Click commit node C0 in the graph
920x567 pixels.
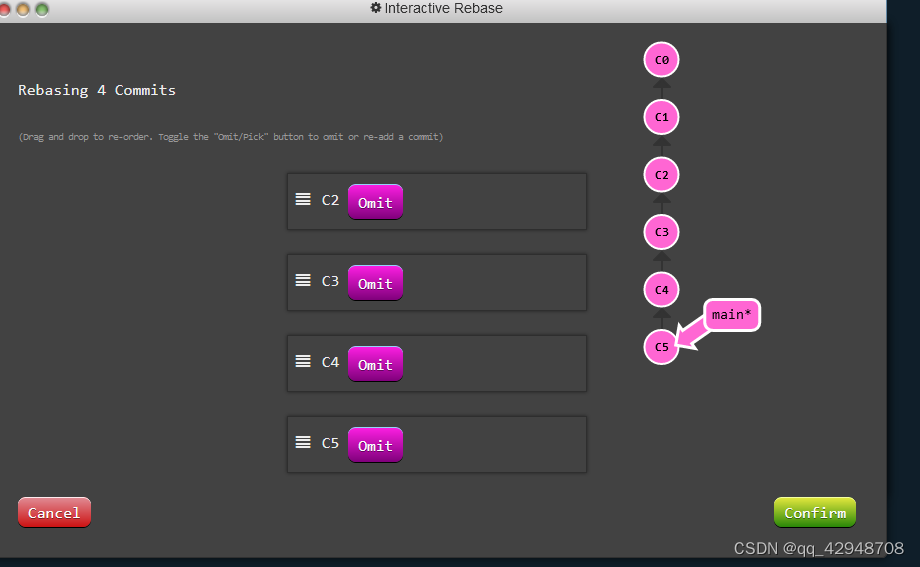[x=661, y=60]
